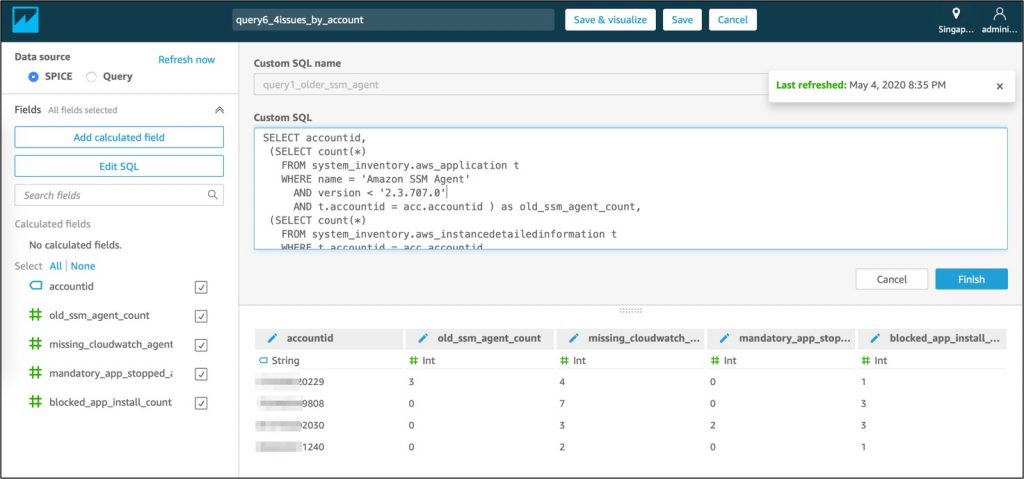Open the QuickSight logo home icon

click(x=25, y=20)
